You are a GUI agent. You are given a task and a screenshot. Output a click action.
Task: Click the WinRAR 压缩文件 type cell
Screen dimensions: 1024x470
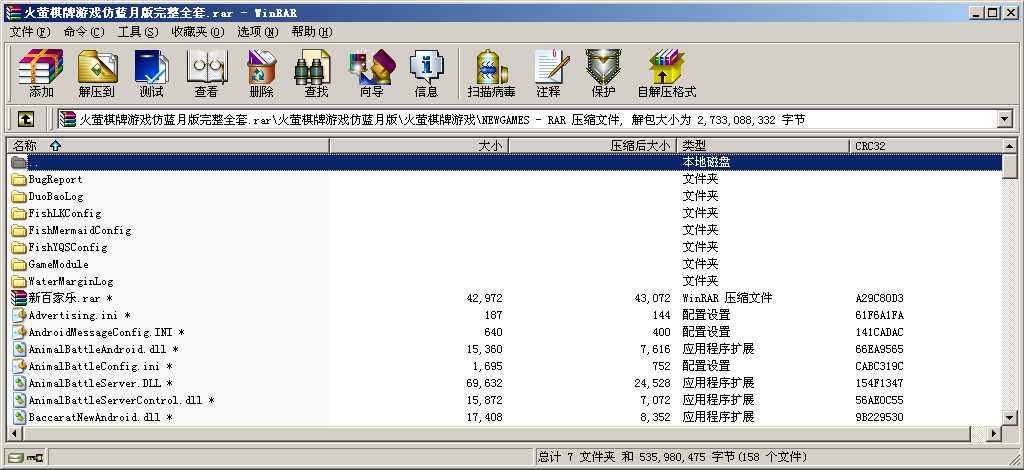(727, 298)
